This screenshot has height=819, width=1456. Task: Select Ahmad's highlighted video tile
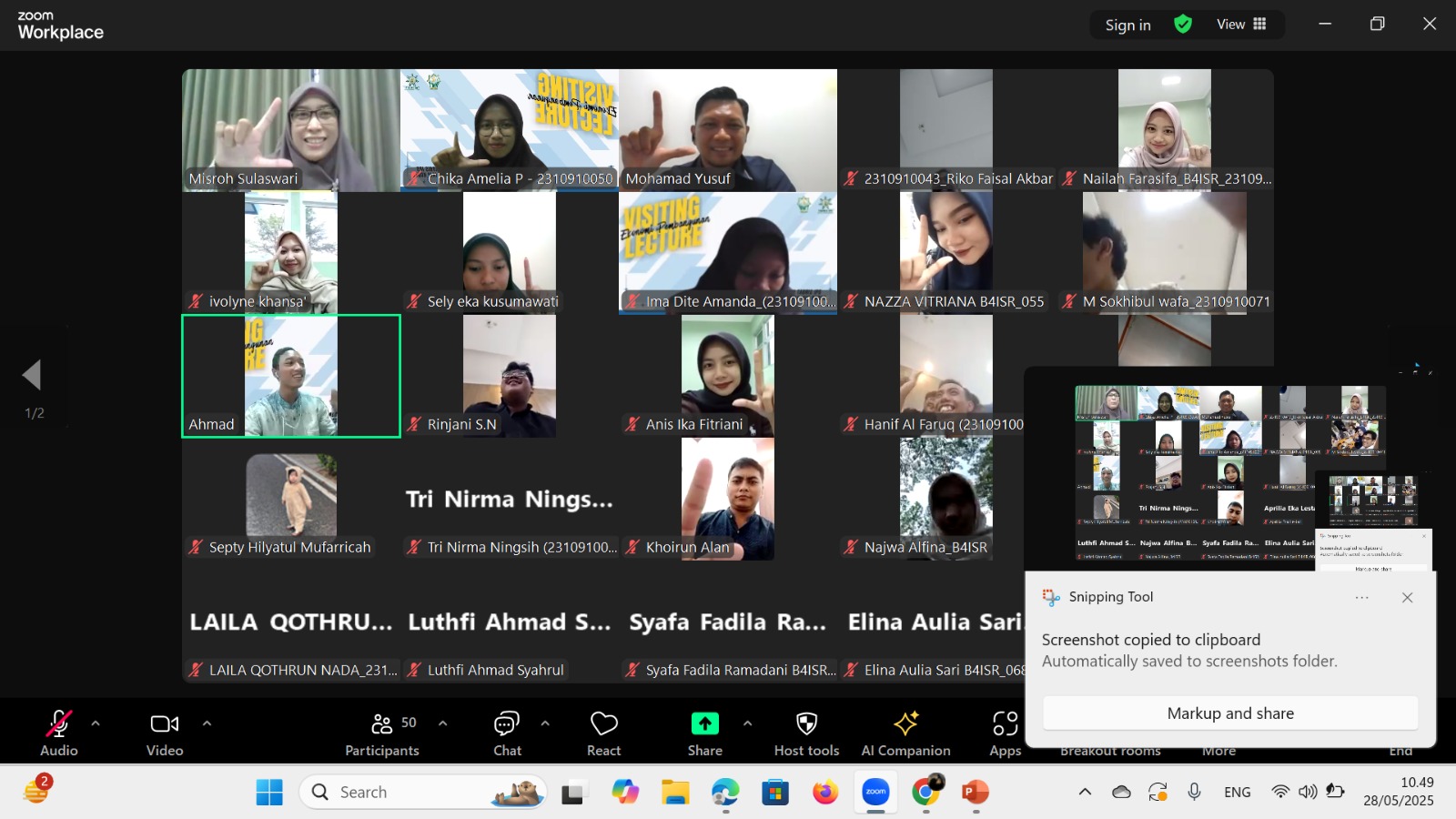pyautogui.click(x=291, y=376)
